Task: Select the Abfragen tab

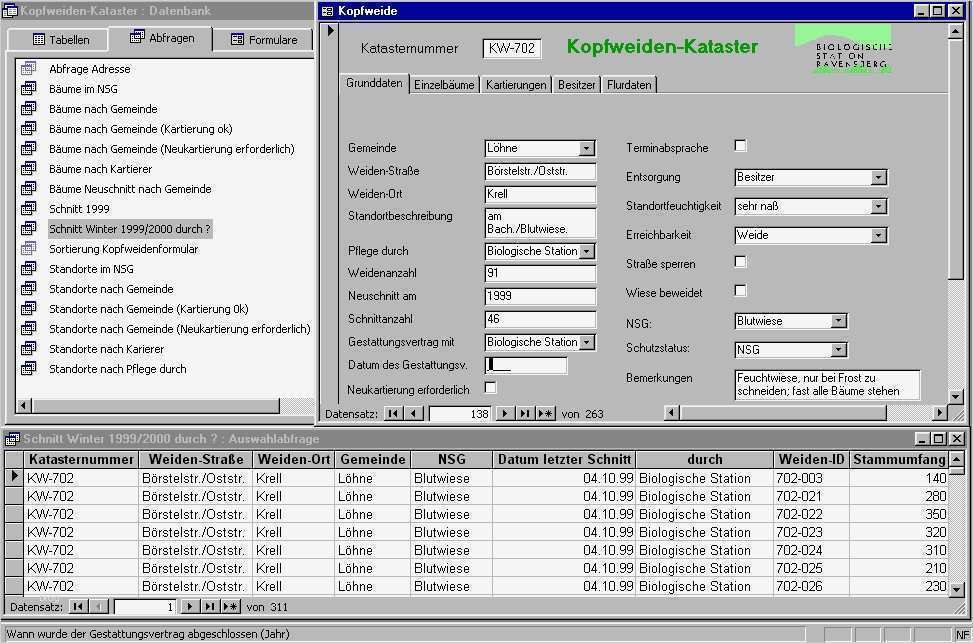Action: (161, 38)
